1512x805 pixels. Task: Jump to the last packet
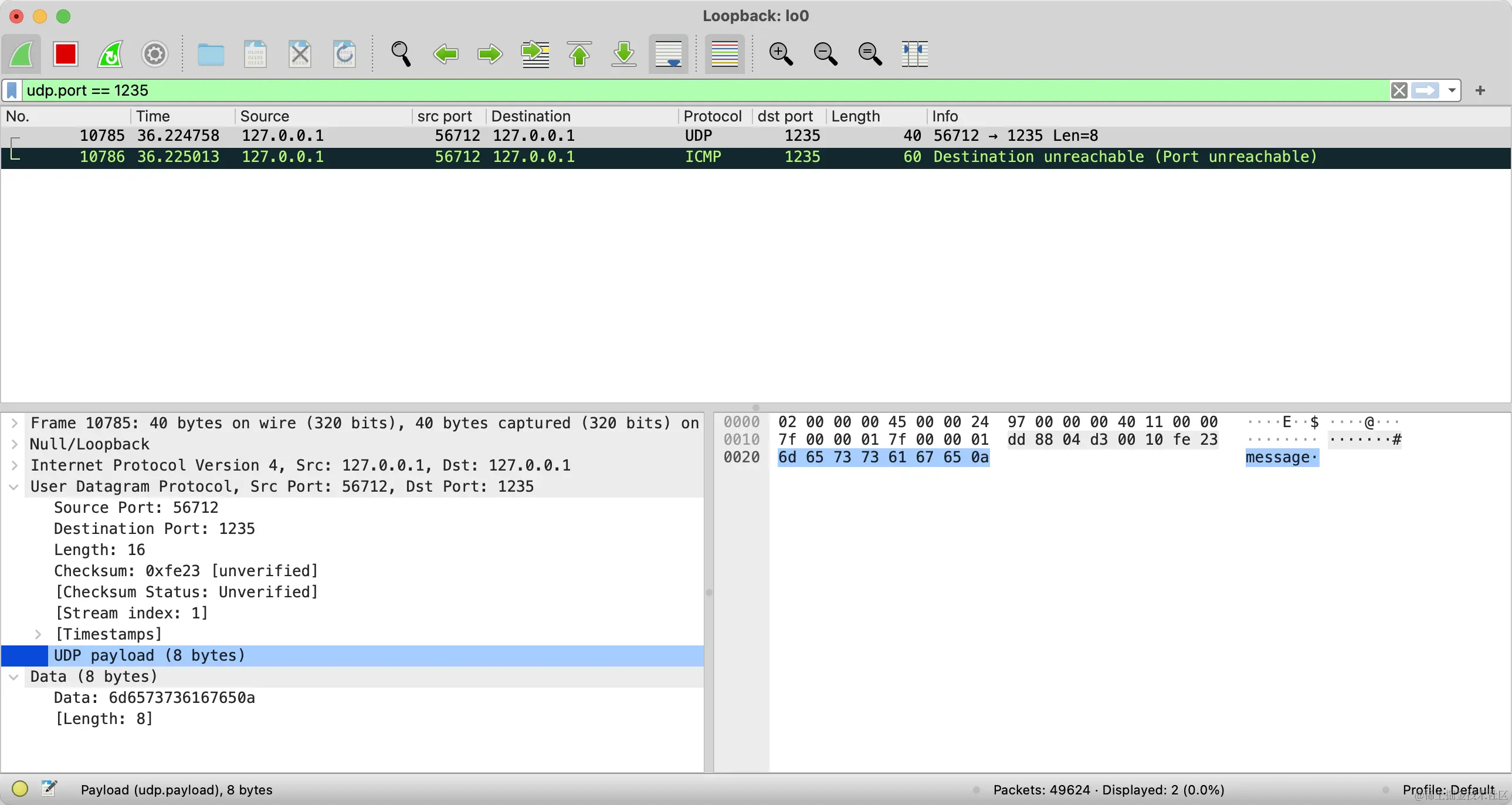click(624, 54)
